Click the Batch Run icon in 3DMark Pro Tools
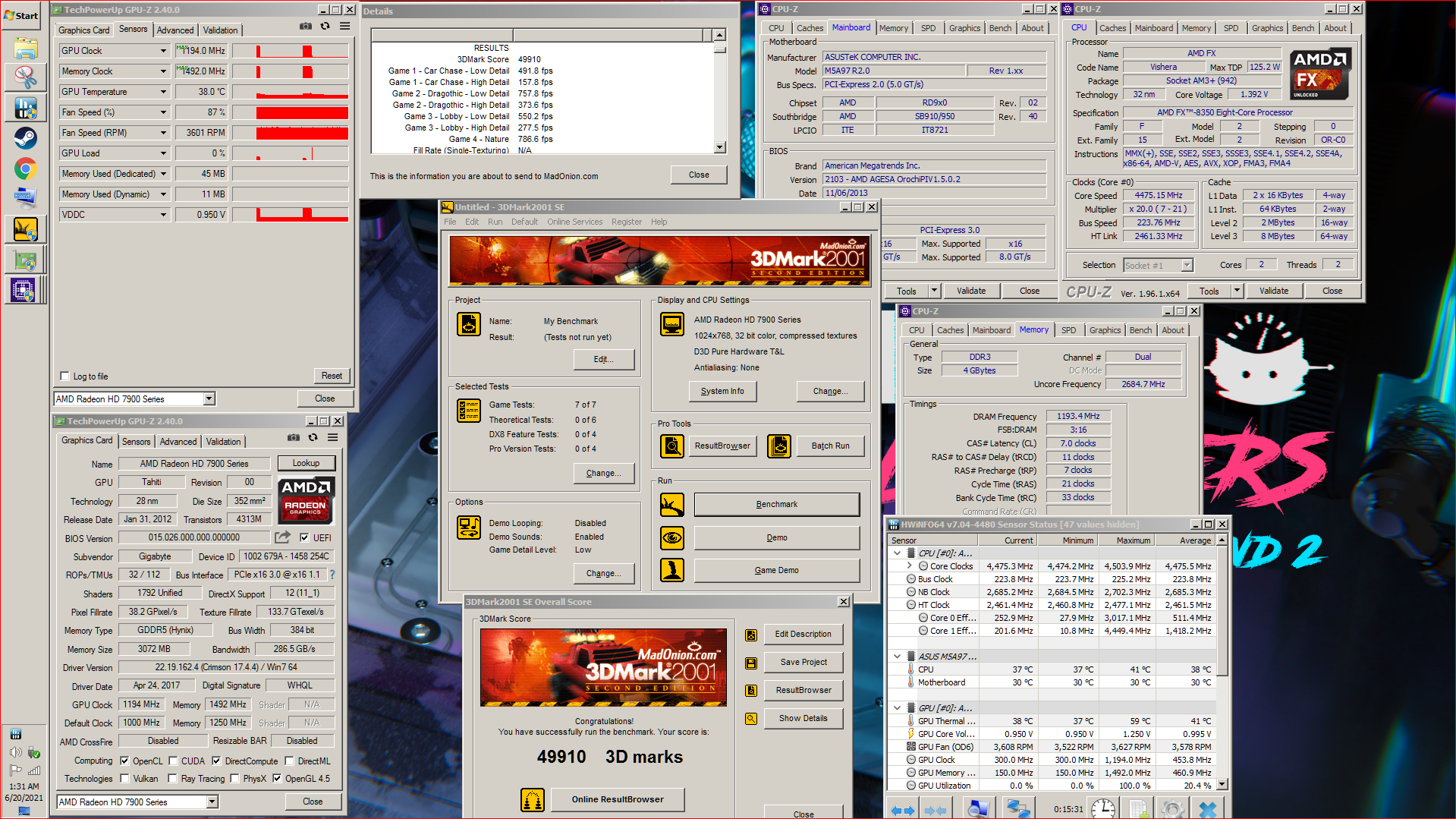This screenshot has height=819, width=1456. [x=779, y=446]
